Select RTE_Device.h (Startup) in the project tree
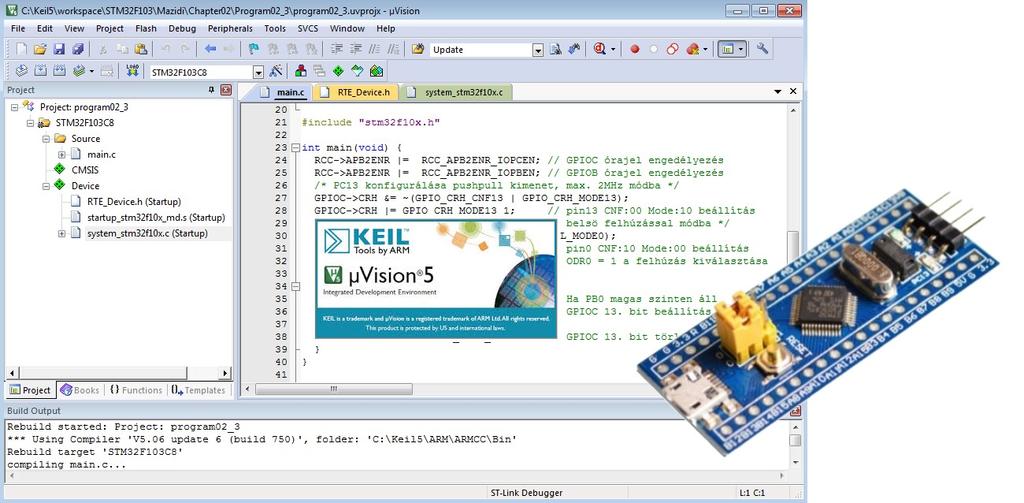The height and width of the screenshot is (503, 1024). pos(134,202)
